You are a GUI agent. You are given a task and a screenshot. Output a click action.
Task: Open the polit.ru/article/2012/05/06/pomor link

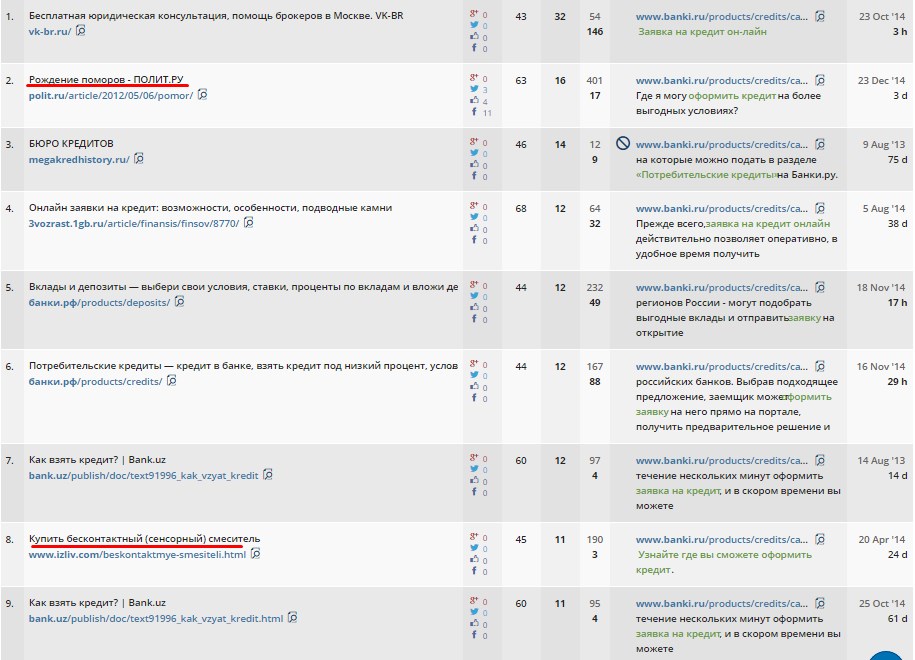coord(111,95)
